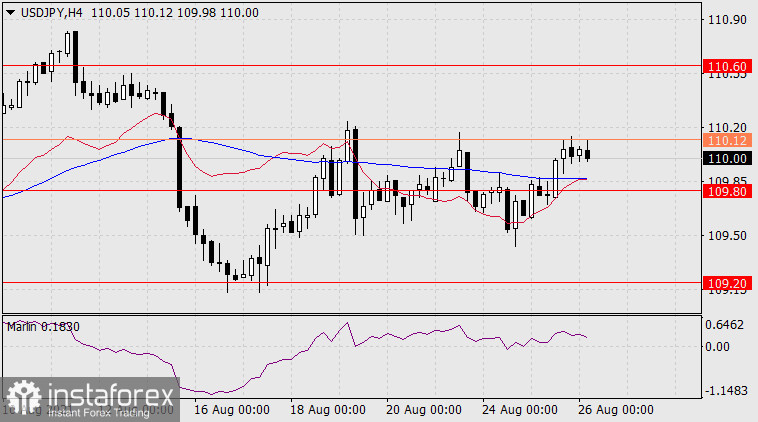Viewport: 758px width, 422px height.
Task: Click the 110.20 price scale value
Action: [727, 128]
